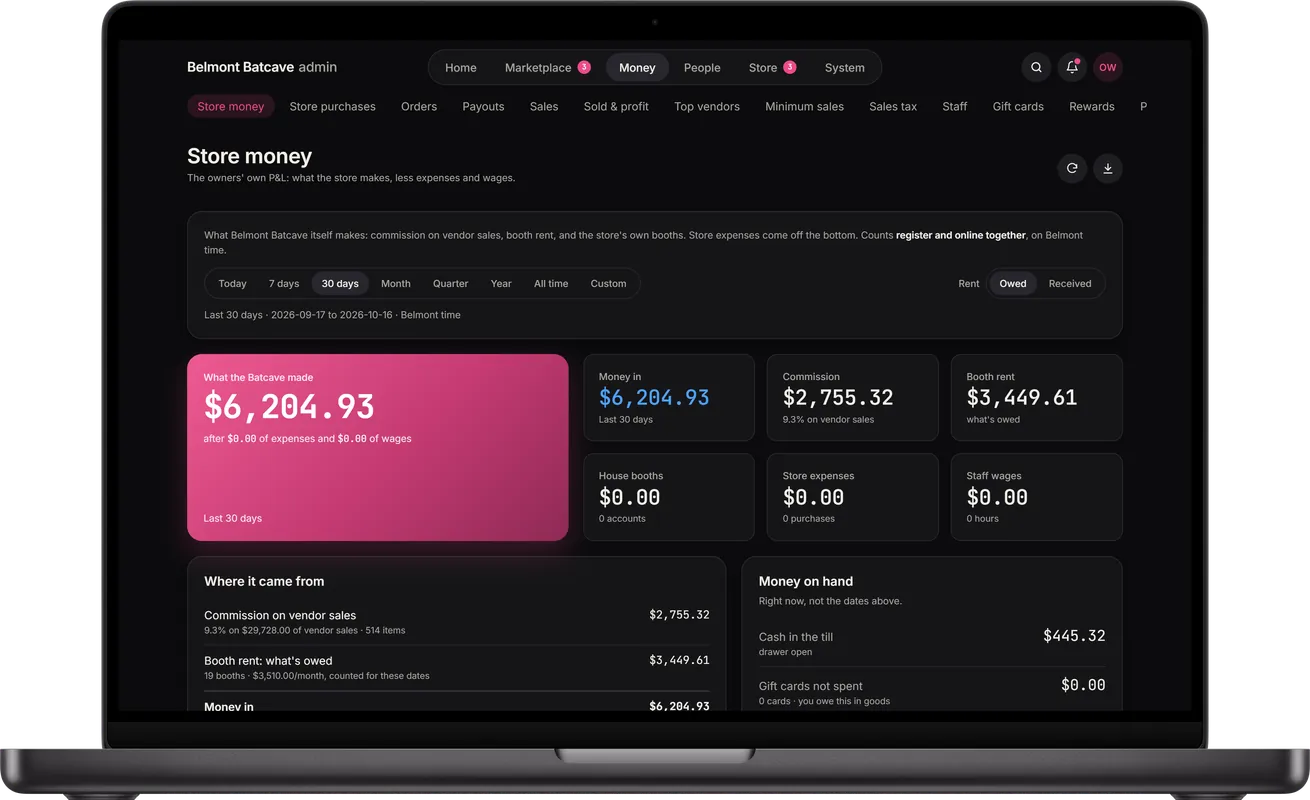
Task: Choose the 7 days range
Action: coord(284,283)
